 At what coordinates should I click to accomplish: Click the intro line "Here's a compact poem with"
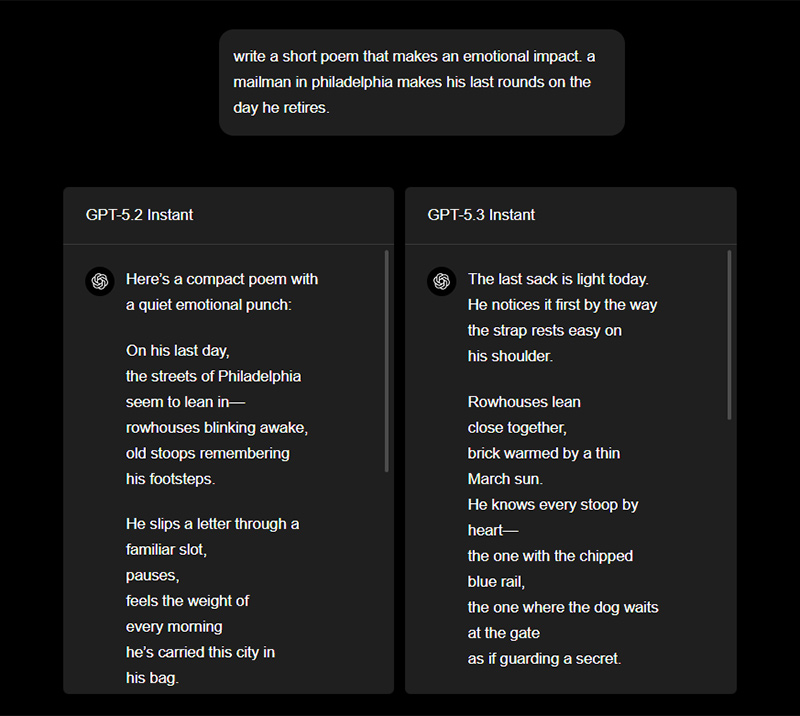pyautogui.click(x=222, y=279)
